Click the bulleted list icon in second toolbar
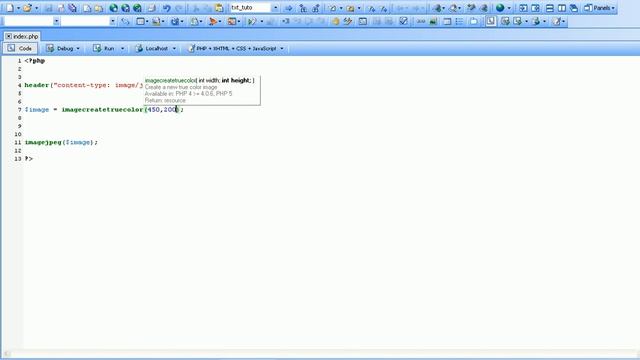Screen dimensions: 640x360 tap(460, 21)
